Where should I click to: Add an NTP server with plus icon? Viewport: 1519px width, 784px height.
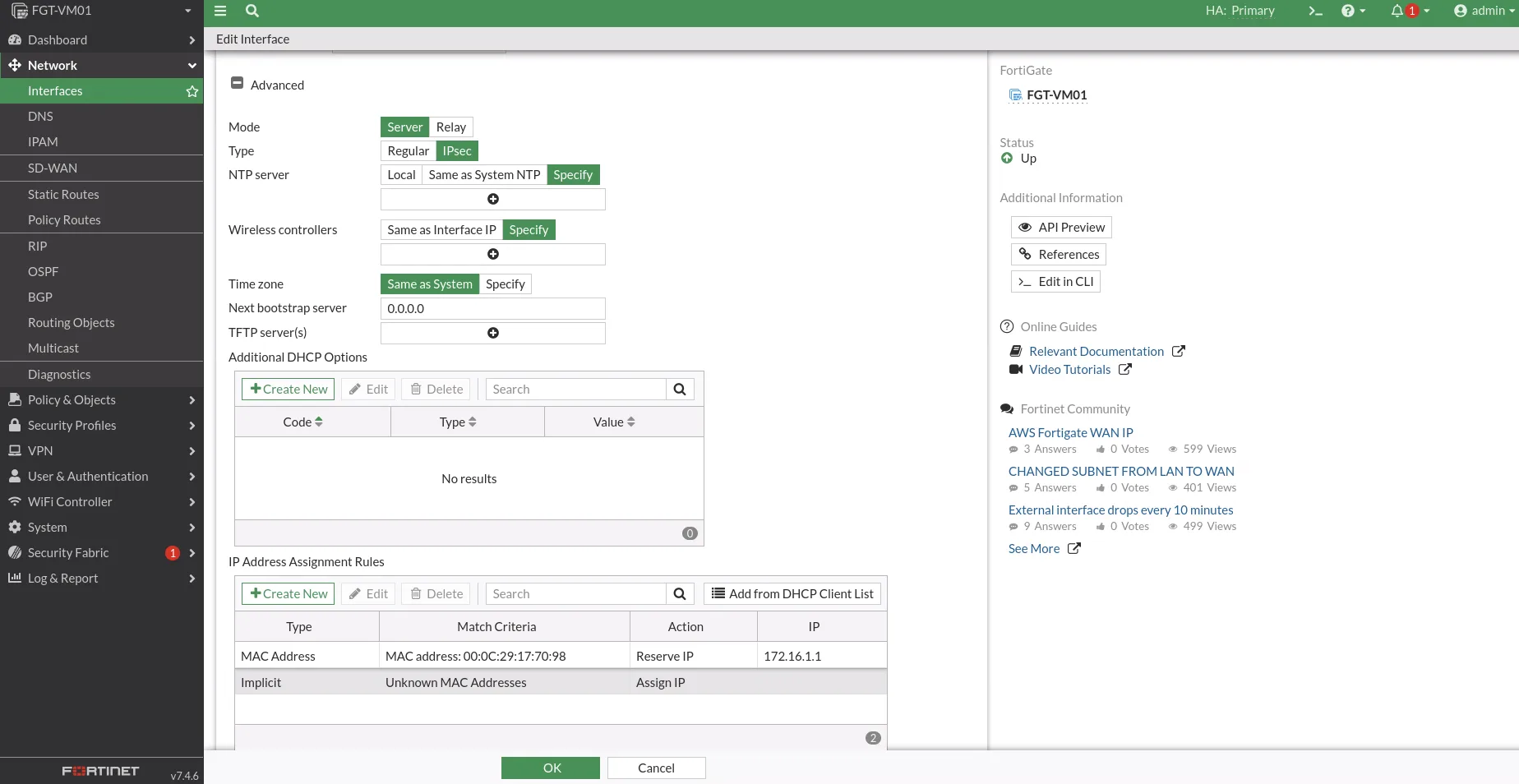click(493, 199)
